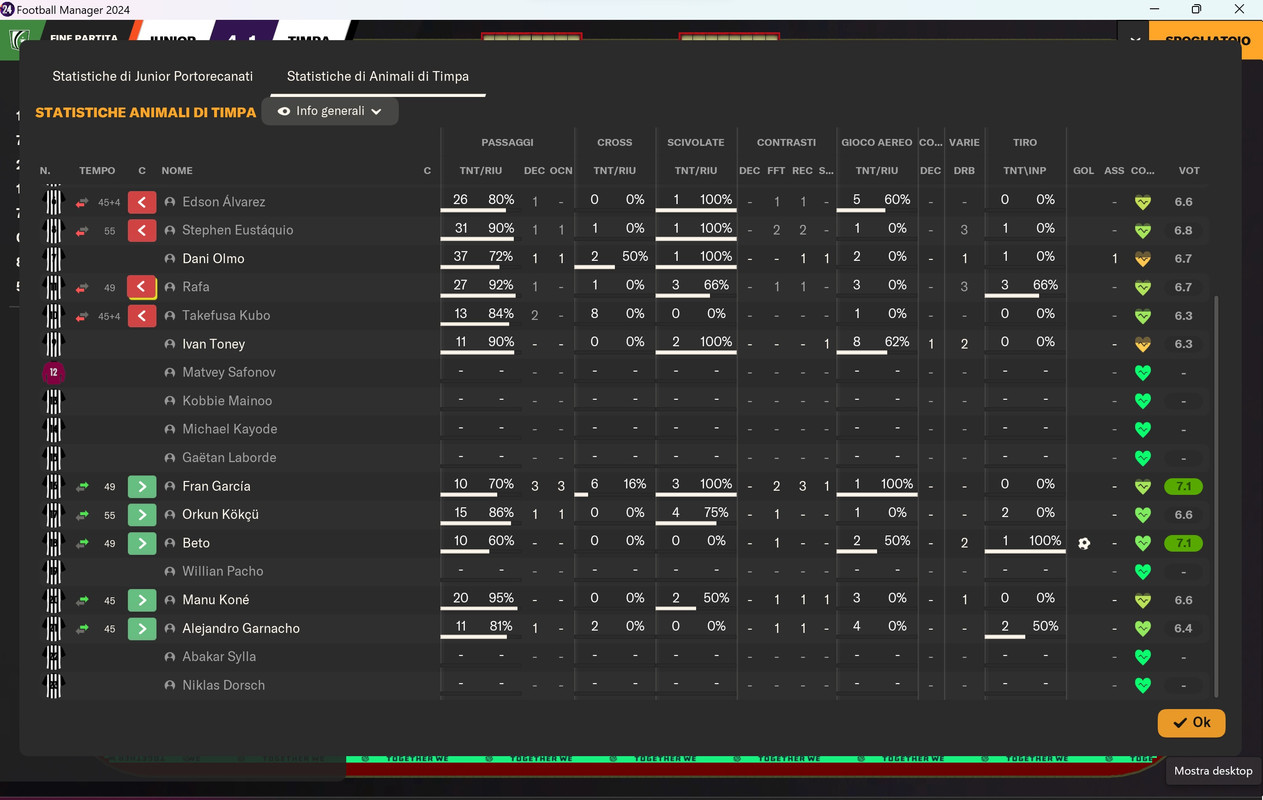Screen dimensions: 1263x800
Task: Sort by the GOL column header
Action: 1084,171
